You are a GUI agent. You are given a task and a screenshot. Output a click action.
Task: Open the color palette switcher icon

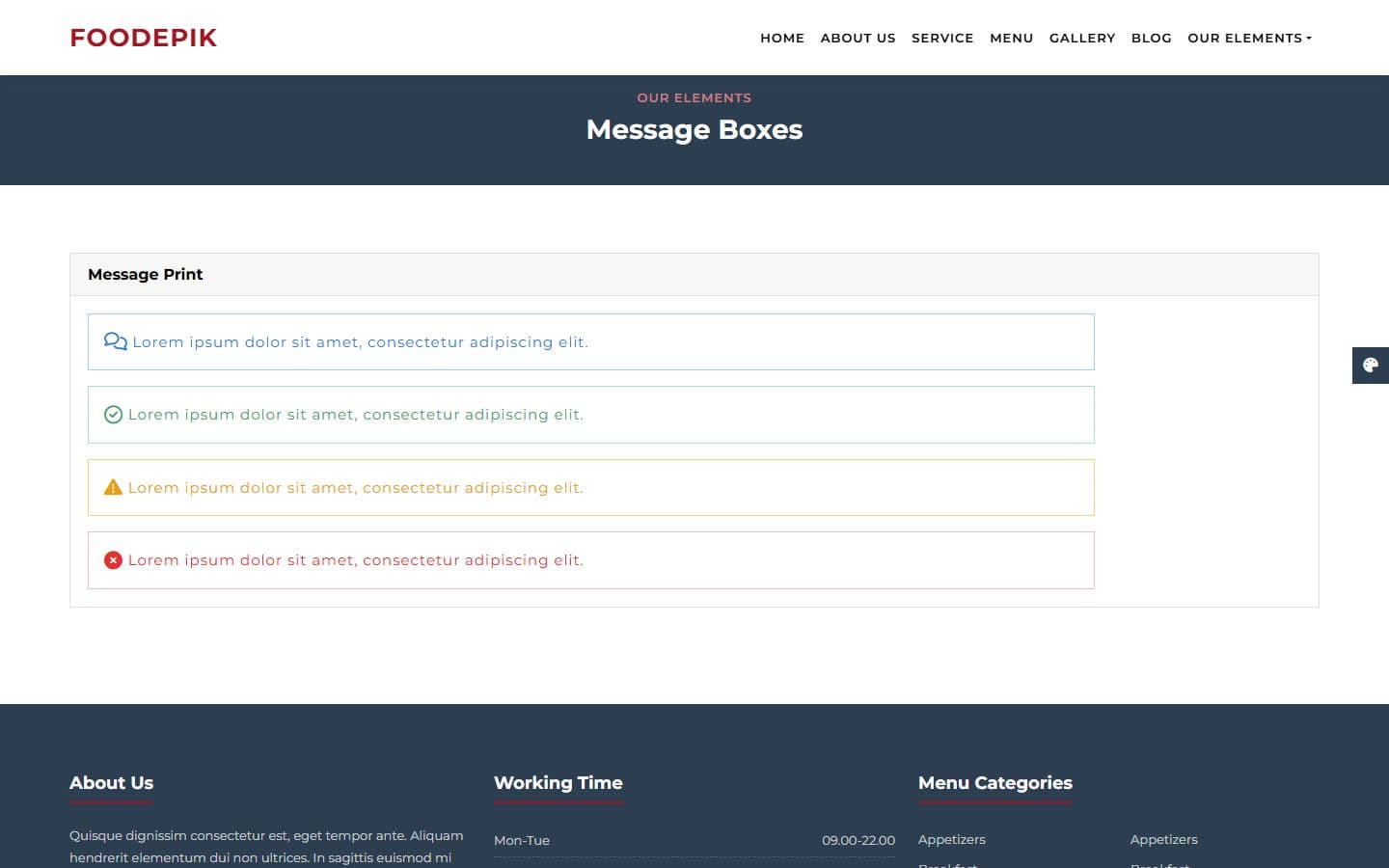point(1371,366)
